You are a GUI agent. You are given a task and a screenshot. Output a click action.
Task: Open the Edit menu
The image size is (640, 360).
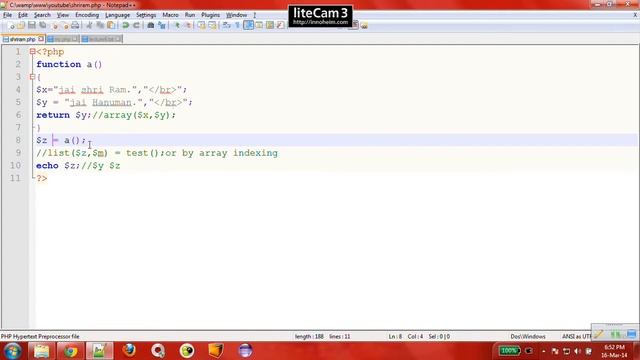click(23, 15)
